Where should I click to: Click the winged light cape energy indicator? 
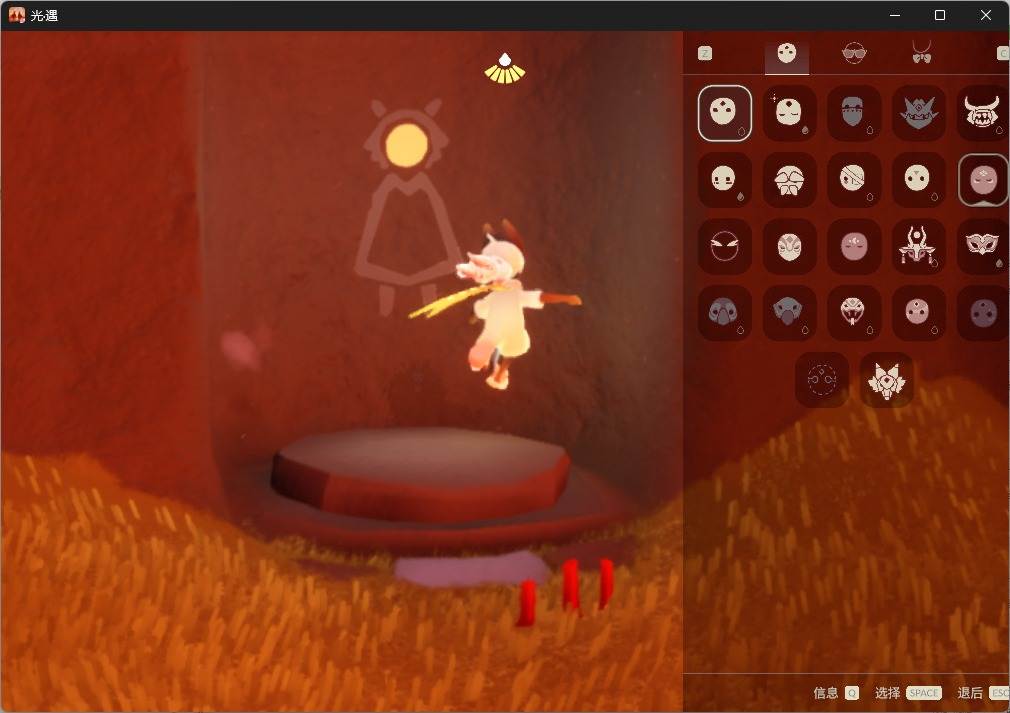[x=505, y=69]
